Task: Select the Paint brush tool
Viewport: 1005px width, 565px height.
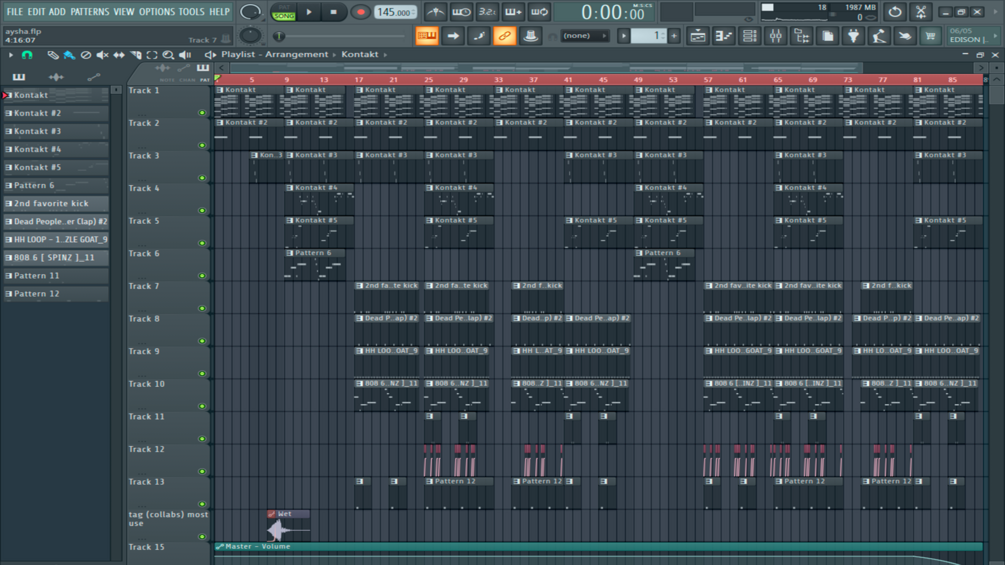Action: tap(69, 55)
